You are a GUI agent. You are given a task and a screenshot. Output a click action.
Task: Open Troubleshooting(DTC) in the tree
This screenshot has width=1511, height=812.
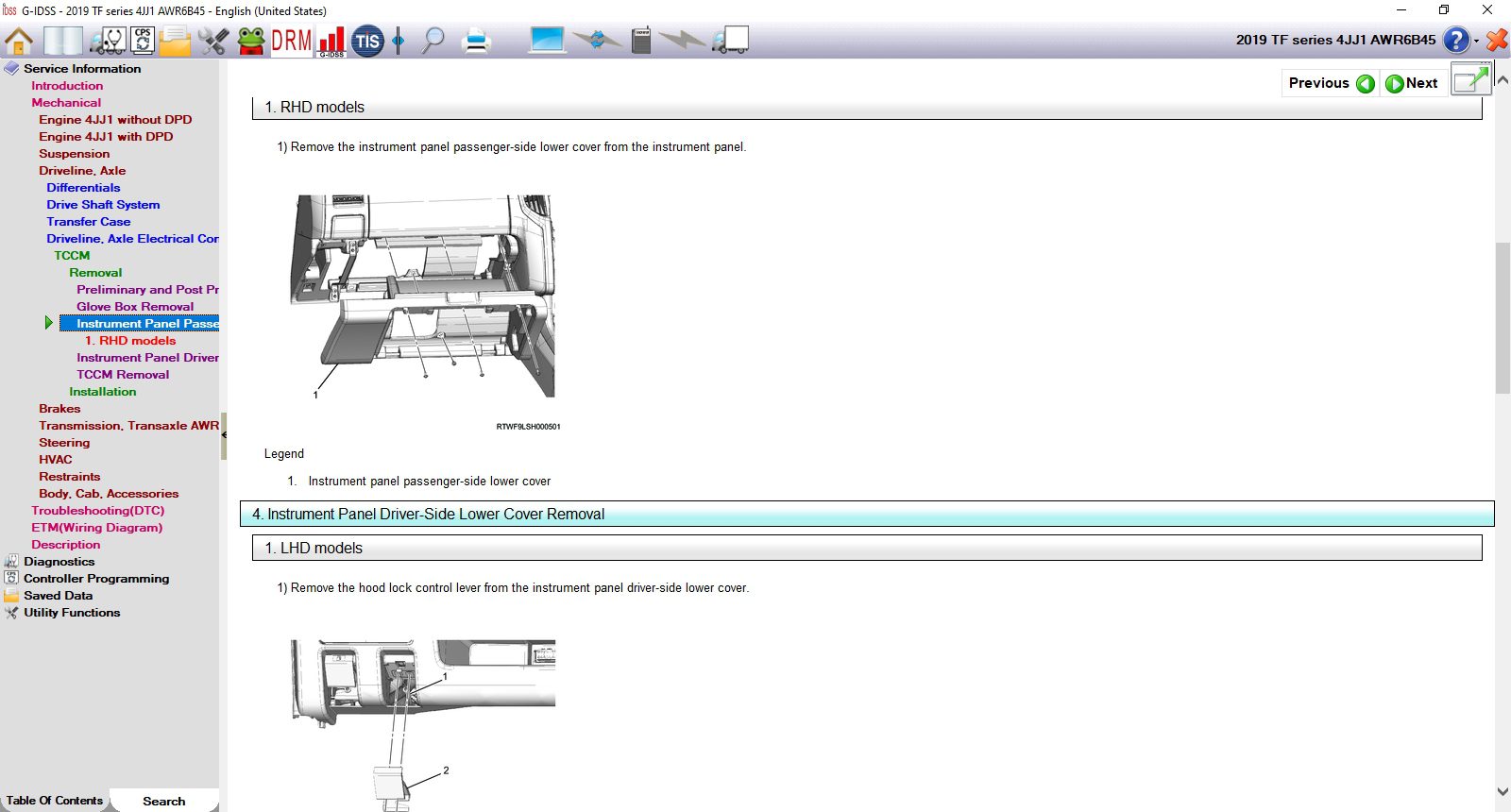(97, 511)
